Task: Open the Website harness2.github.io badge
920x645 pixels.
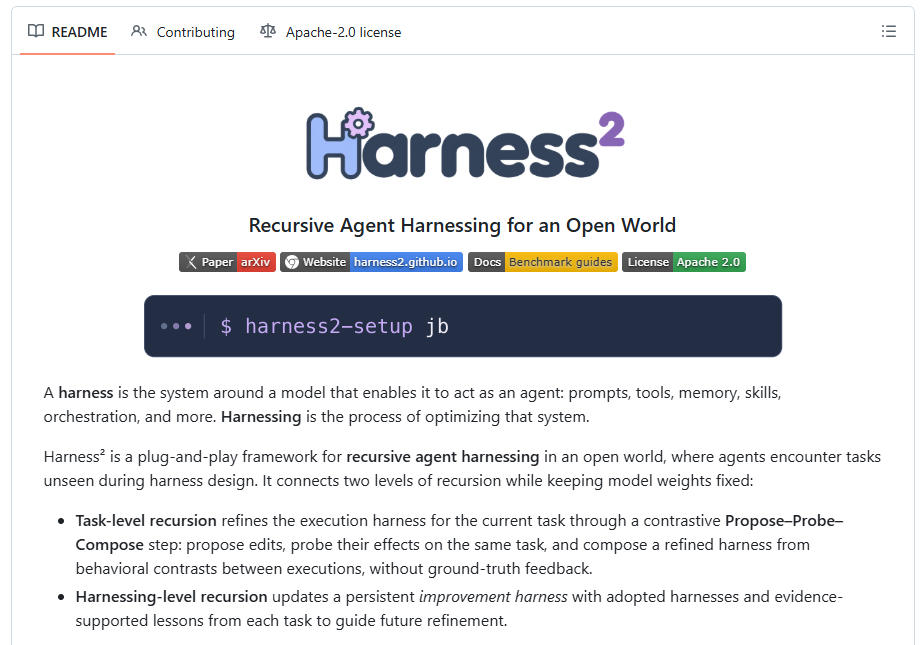Action: 371,262
